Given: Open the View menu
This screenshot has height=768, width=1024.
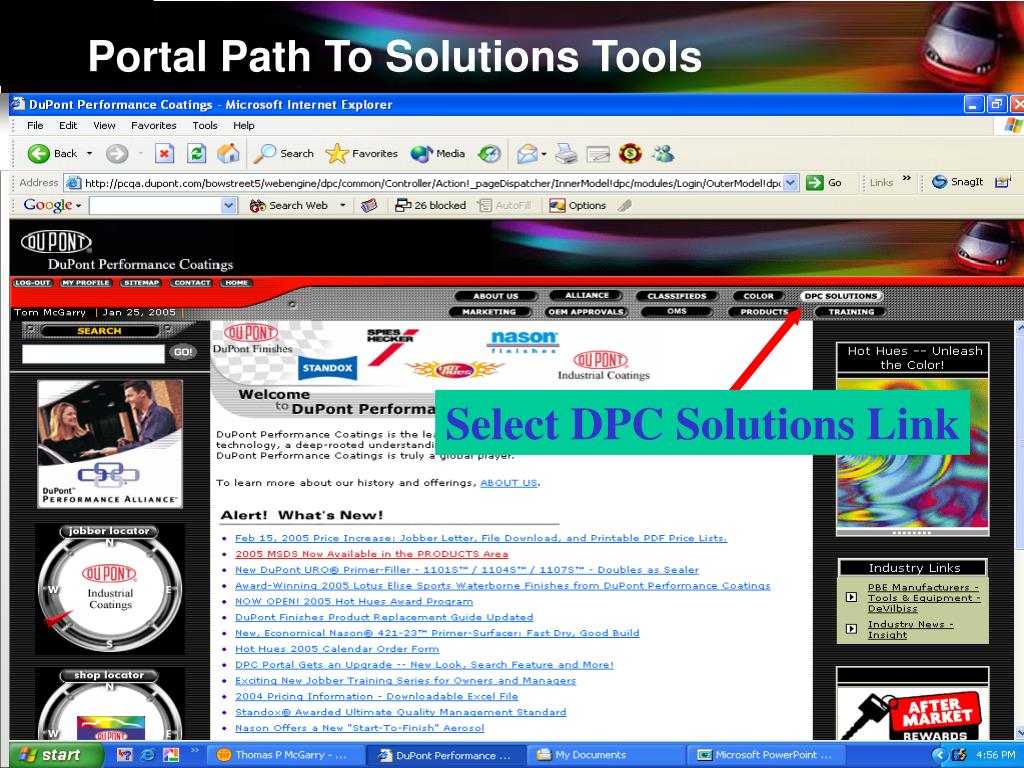Looking at the screenshot, I should pyautogui.click(x=104, y=125).
